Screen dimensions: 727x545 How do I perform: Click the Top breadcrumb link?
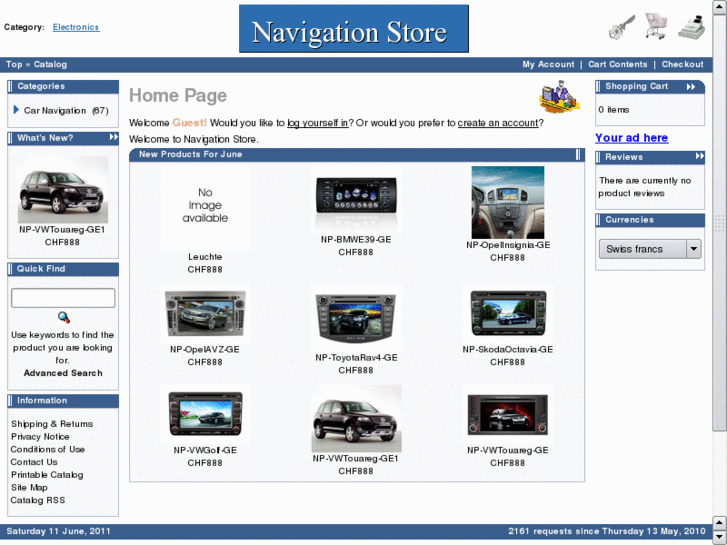[x=14, y=64]
